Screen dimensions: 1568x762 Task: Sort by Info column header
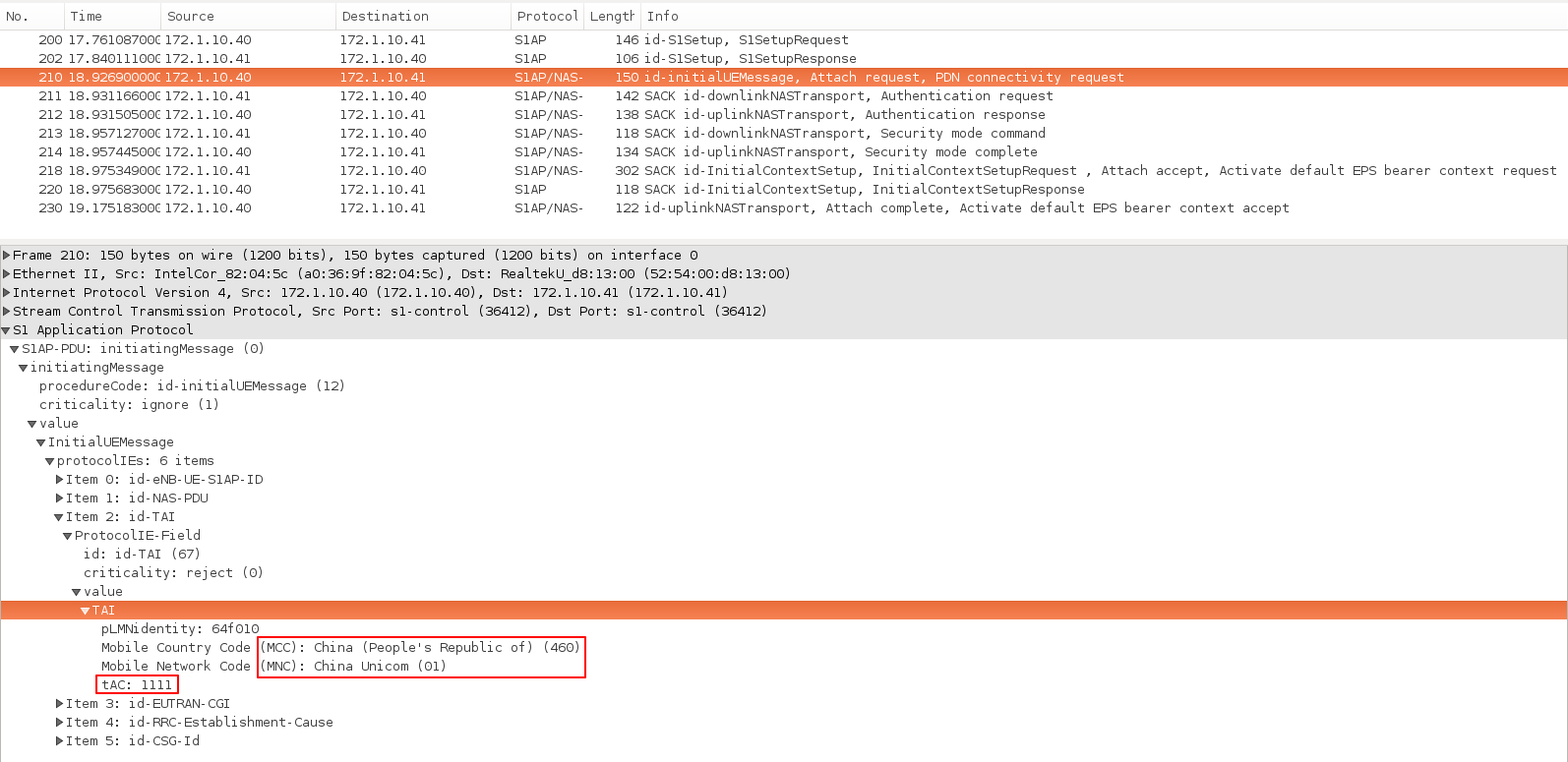[1104, 16]
